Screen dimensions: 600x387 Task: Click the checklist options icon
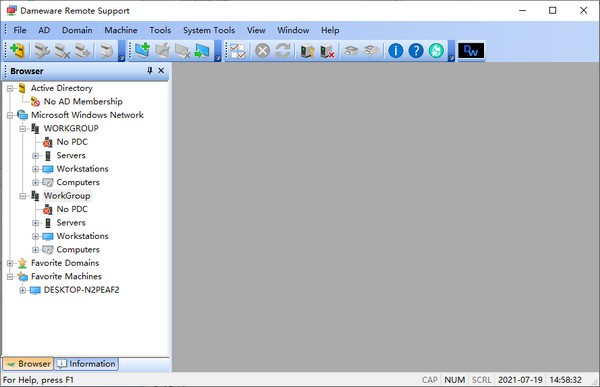[238, 51]
